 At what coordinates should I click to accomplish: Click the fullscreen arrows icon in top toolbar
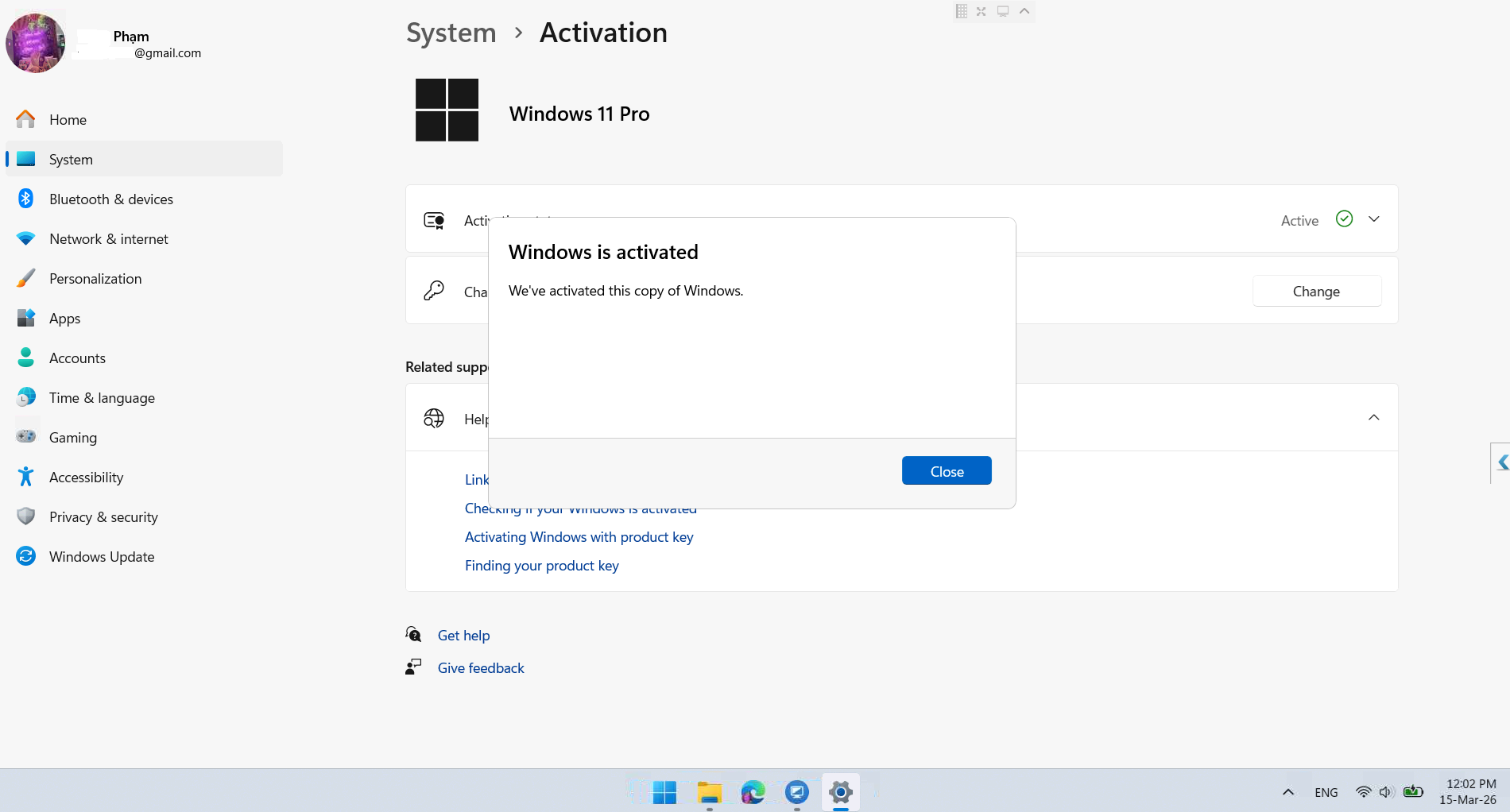pos(981,11)
